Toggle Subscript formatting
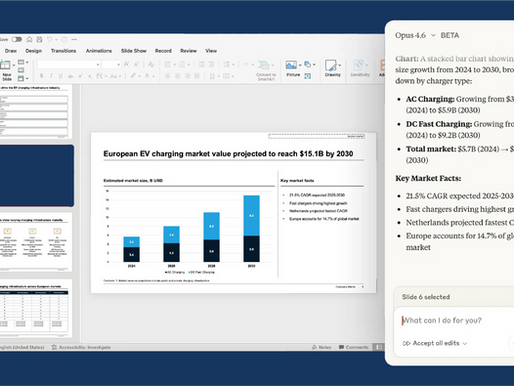This screenshot has height=386, width=514. coord(90,76)
